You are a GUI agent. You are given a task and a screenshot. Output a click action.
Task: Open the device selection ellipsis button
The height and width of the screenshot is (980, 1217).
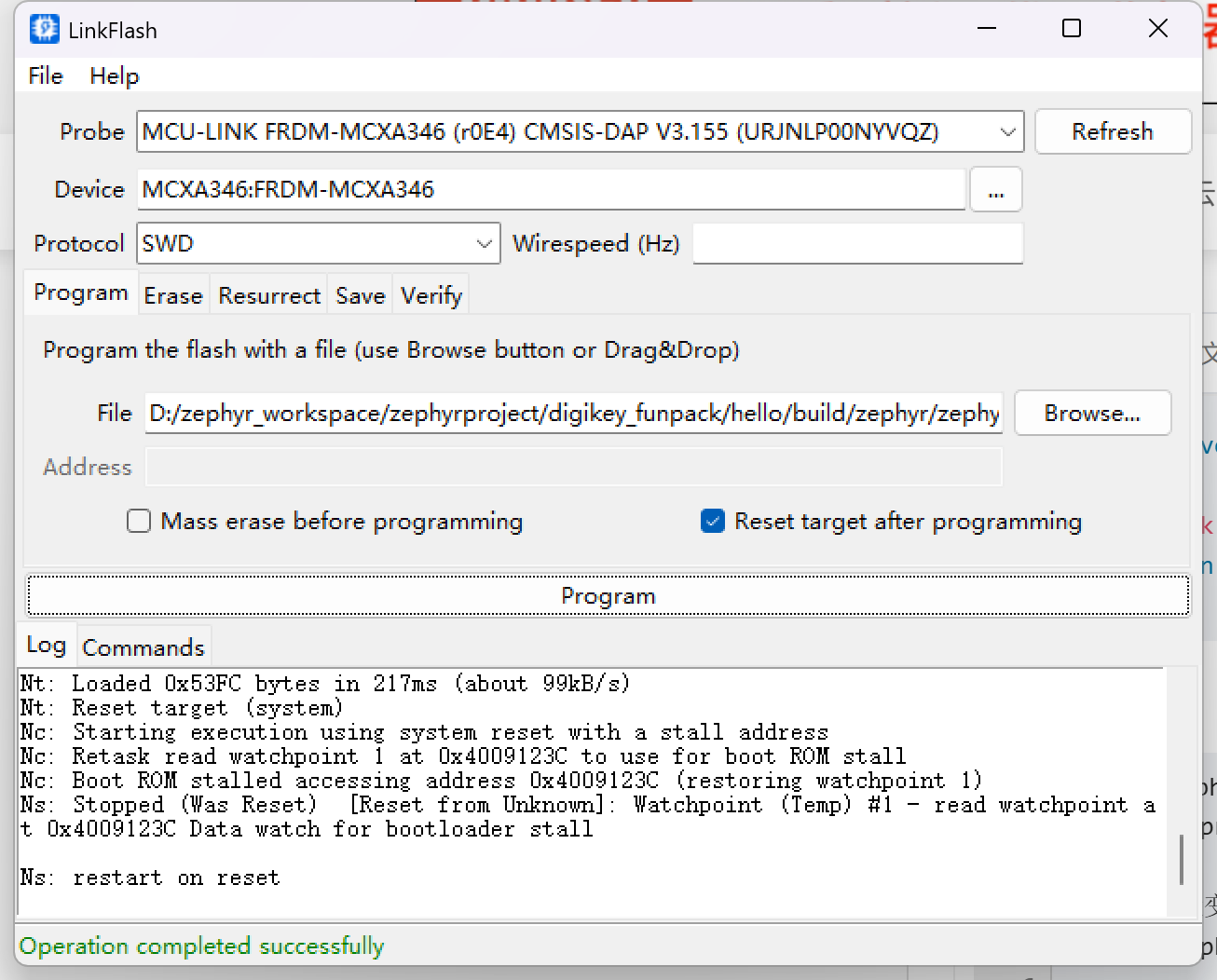pos(995,190)
